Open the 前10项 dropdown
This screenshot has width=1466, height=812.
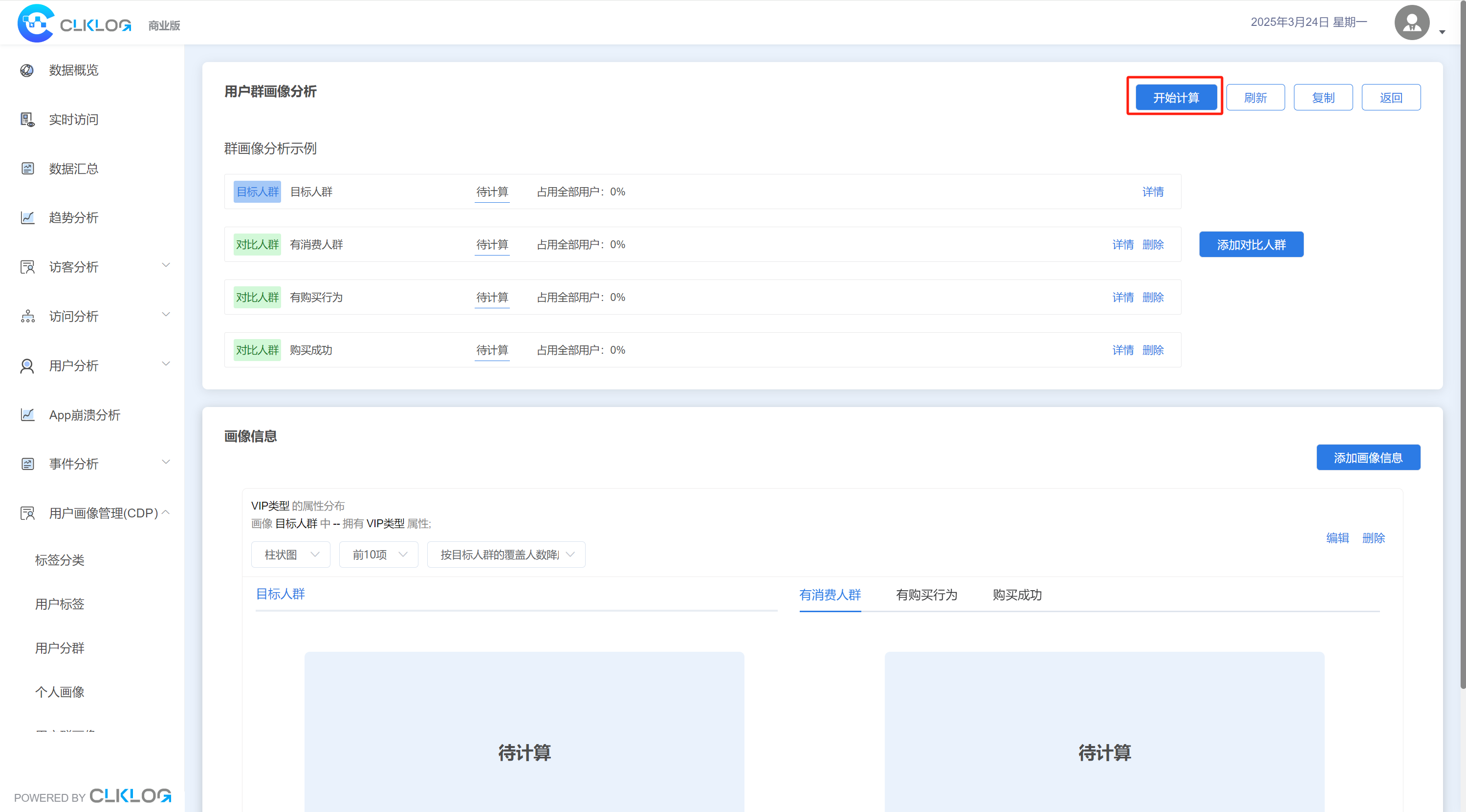pyautogui.click(x=379, y=555)
